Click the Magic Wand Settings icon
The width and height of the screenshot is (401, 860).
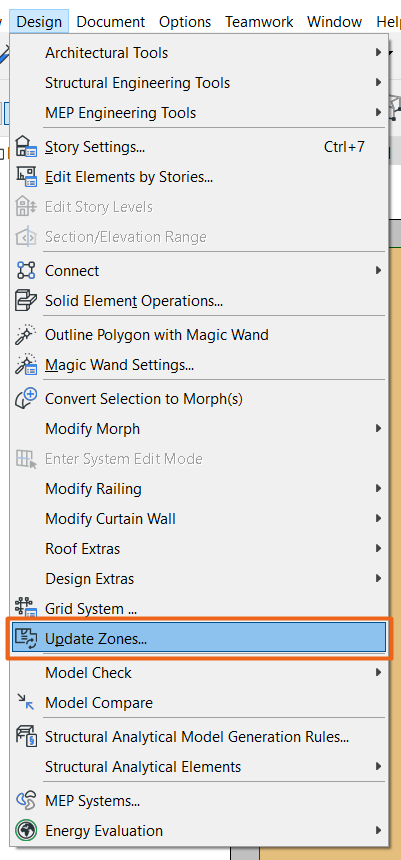tap(26, 365)
